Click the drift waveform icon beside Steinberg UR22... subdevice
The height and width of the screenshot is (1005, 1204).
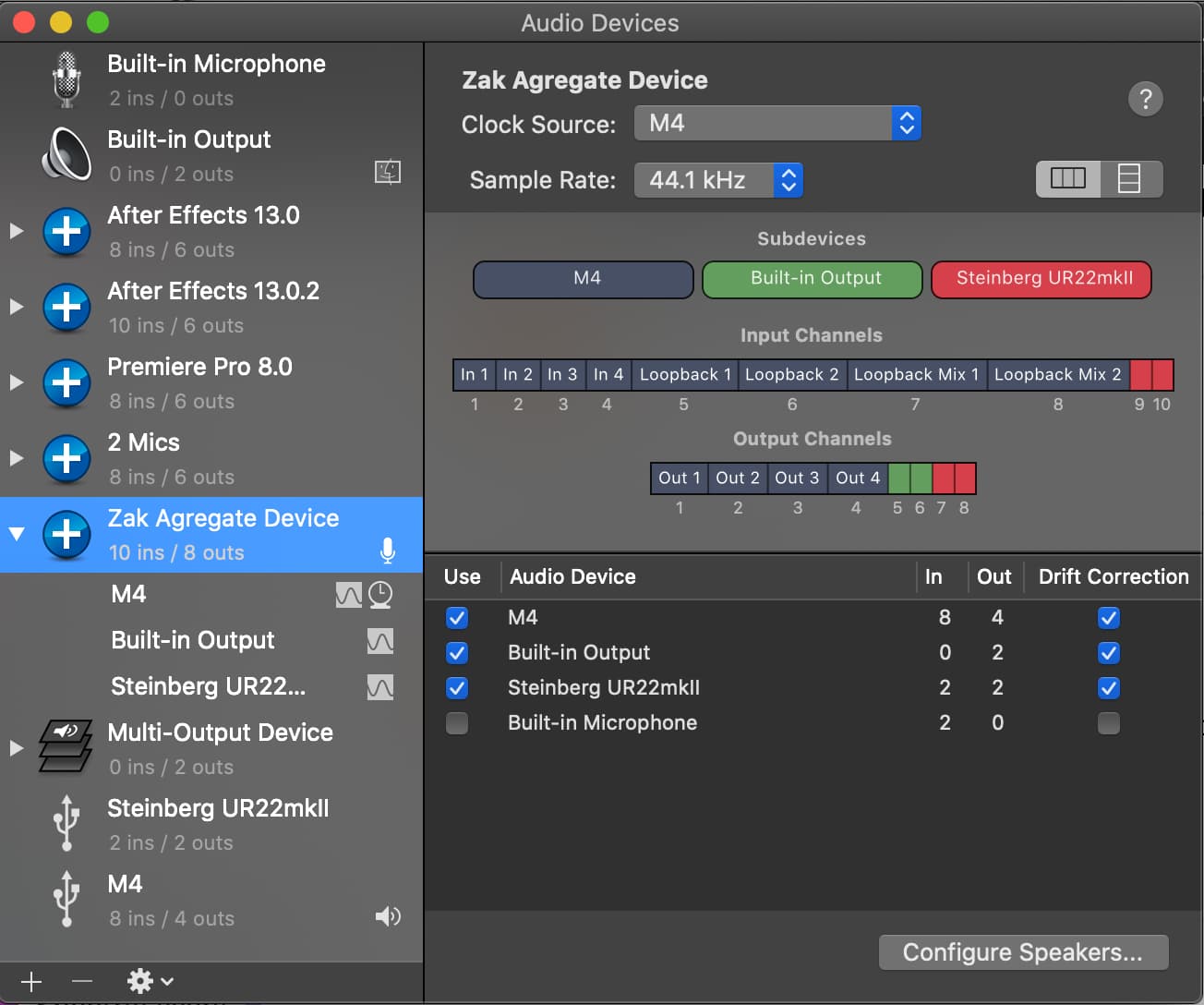[x=380, y=687]
